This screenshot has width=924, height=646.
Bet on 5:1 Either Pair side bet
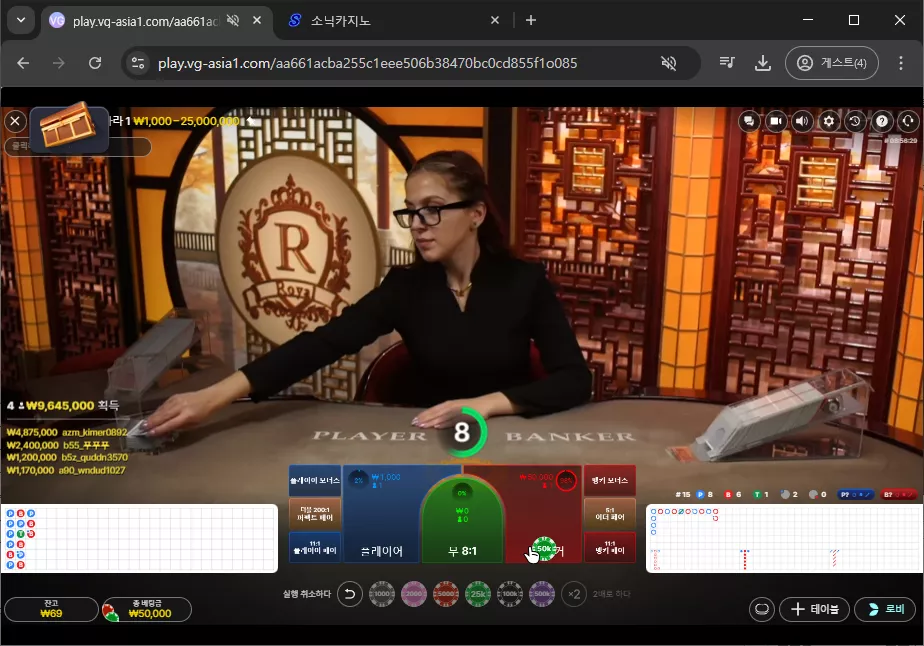pos(610,513)
